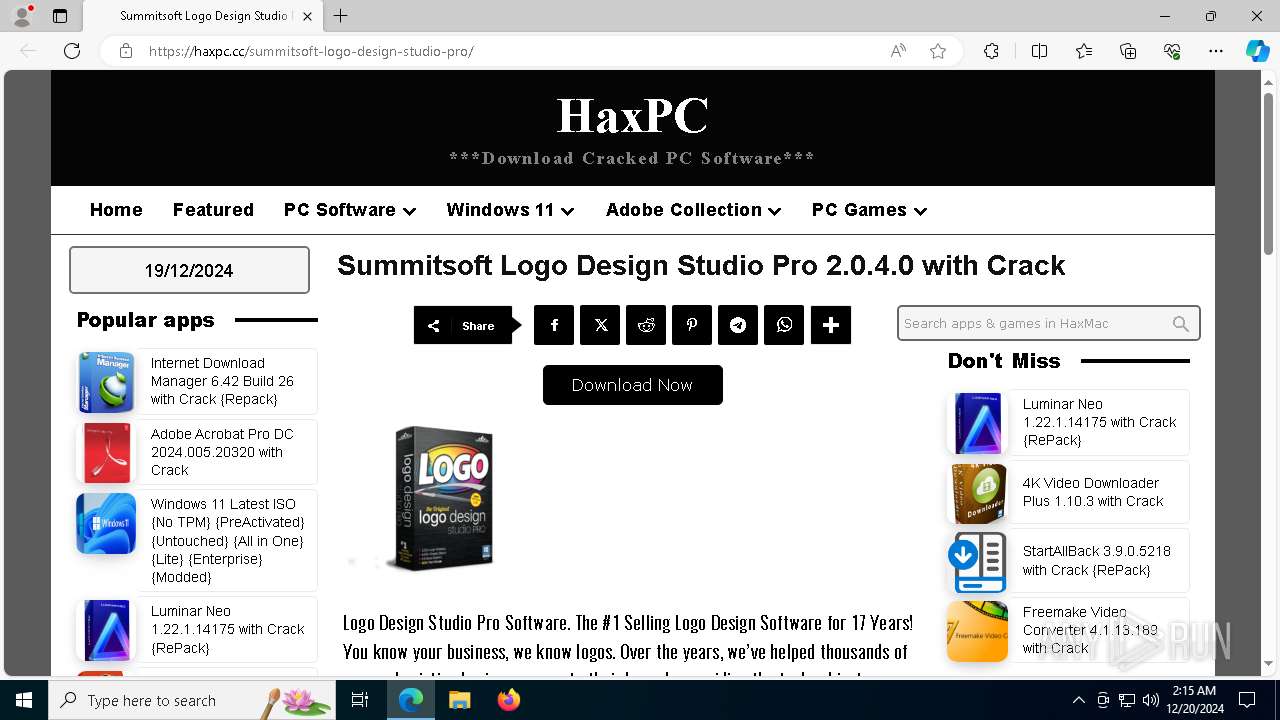Click the Download Now button
Viewport: 1280px width, 720px height.
coord(632,385)
